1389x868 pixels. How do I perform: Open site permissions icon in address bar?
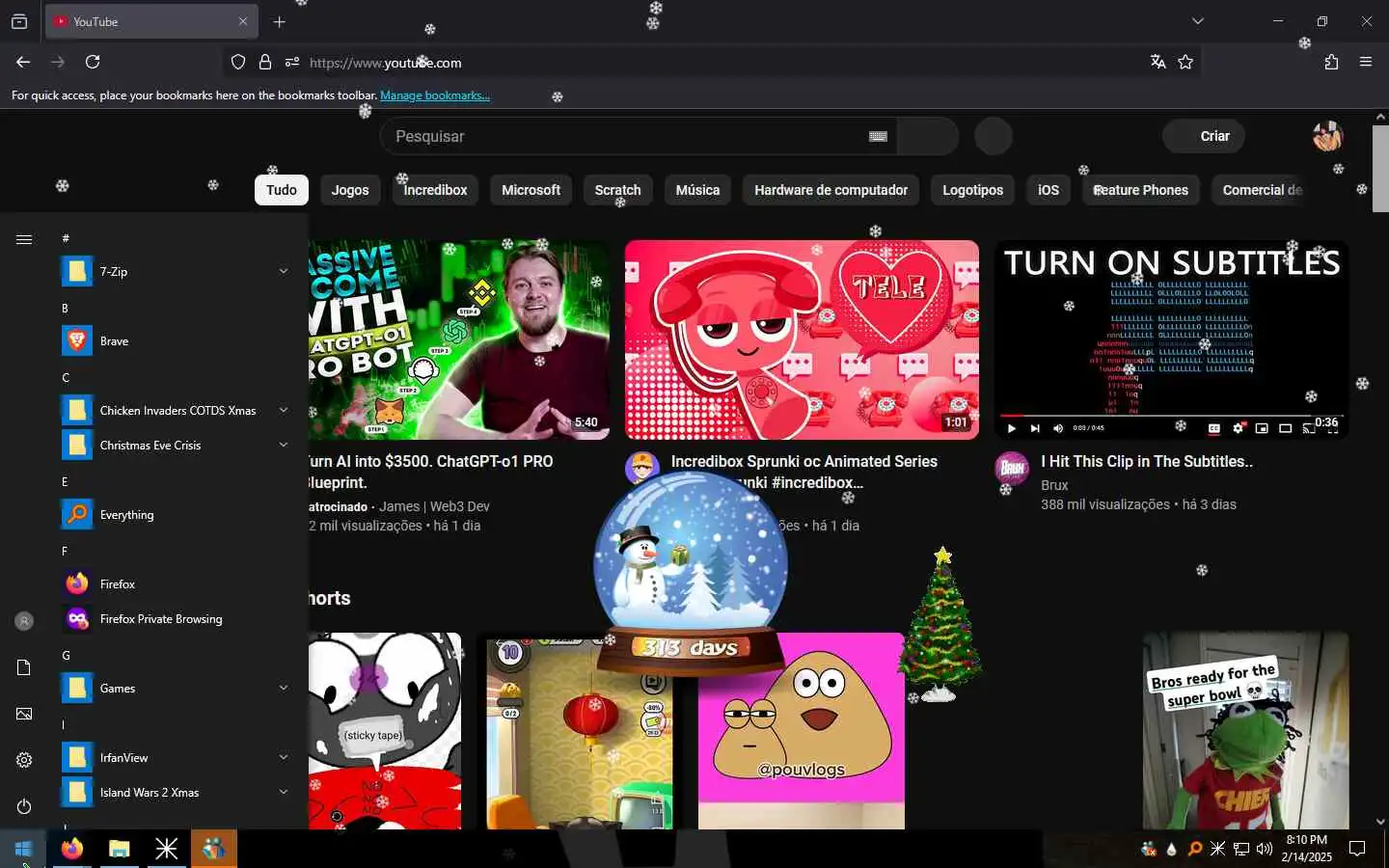[x=292, y=63]
